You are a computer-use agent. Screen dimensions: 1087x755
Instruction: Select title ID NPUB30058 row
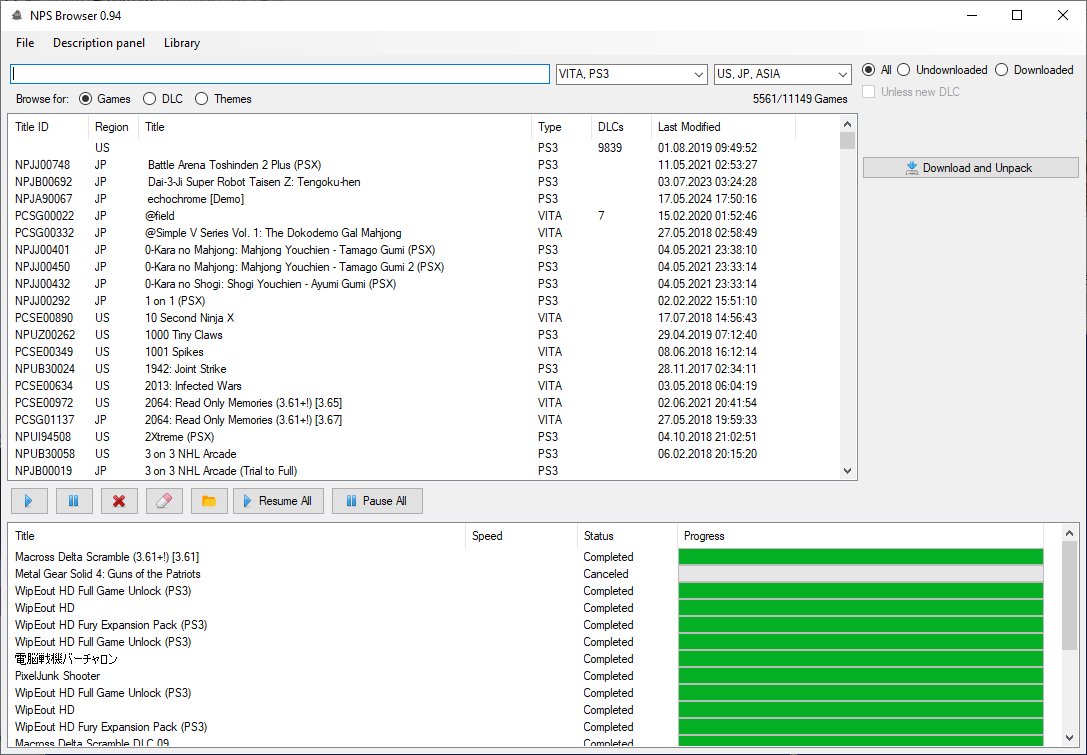[x=426, y=453]
